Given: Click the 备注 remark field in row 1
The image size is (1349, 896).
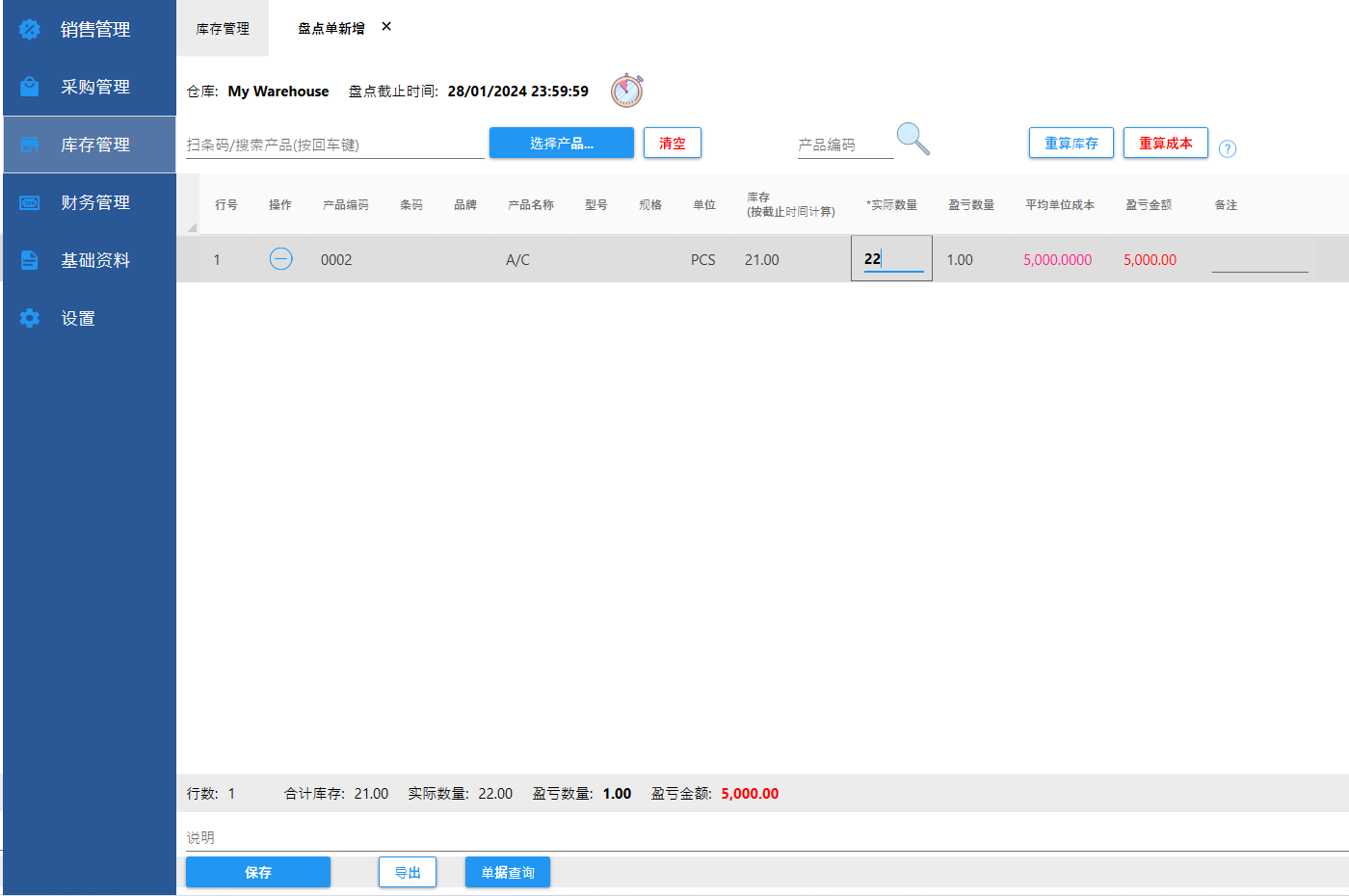Looking at the screenshot, I should (1258, 260).
